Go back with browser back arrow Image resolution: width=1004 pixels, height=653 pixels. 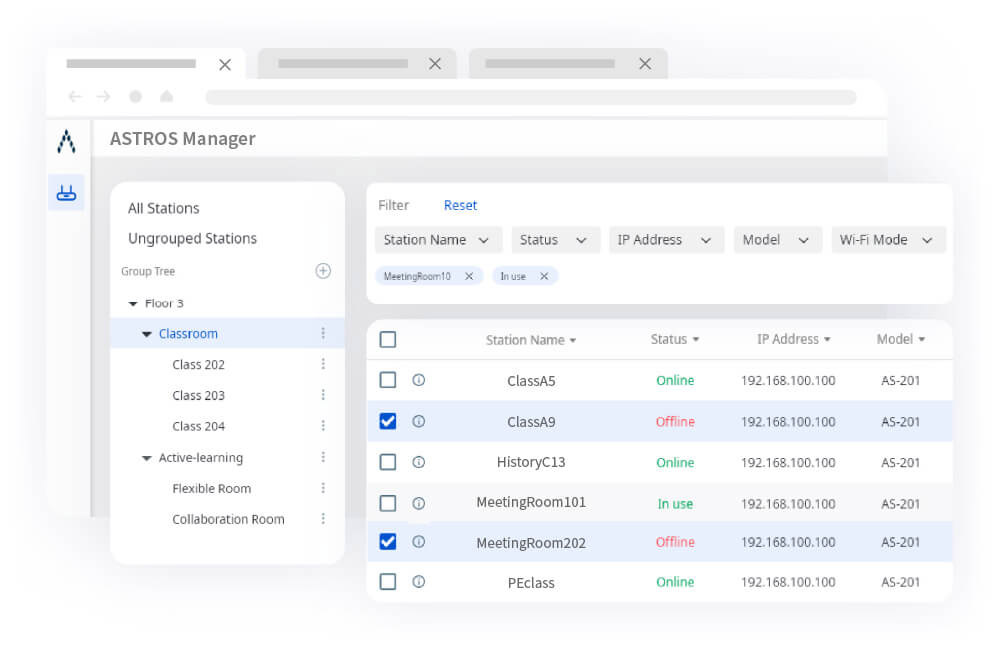click(75, 97)
